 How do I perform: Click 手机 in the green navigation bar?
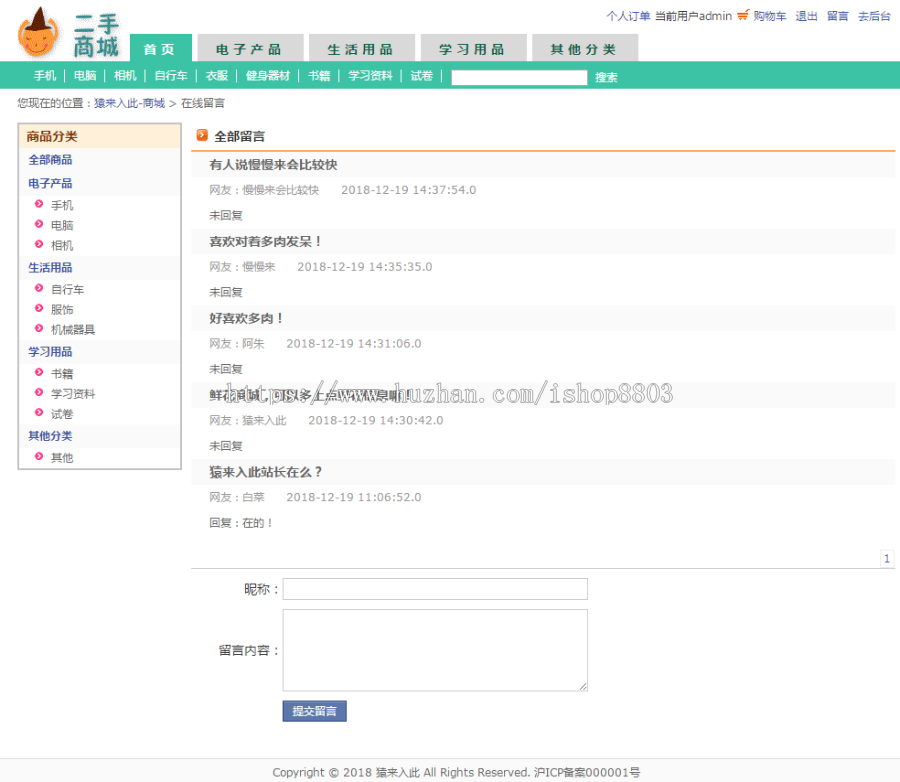[x=45, y=76]
